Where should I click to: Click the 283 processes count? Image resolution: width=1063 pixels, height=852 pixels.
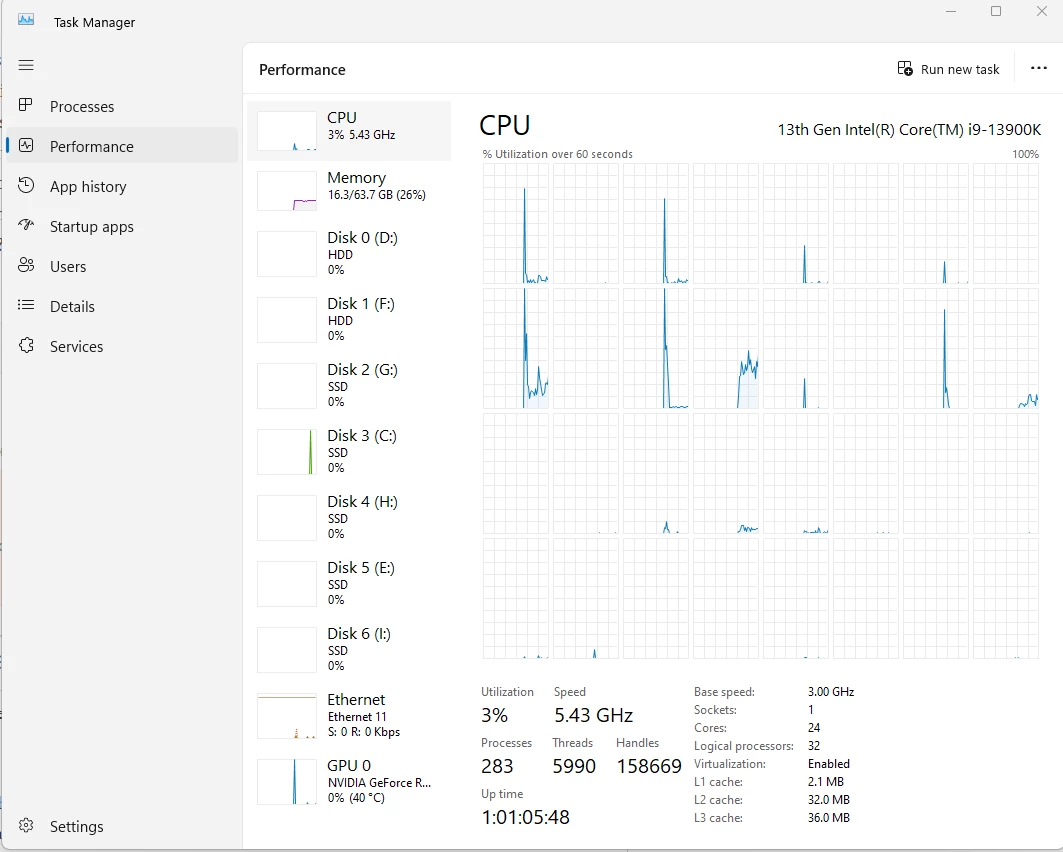497,766
